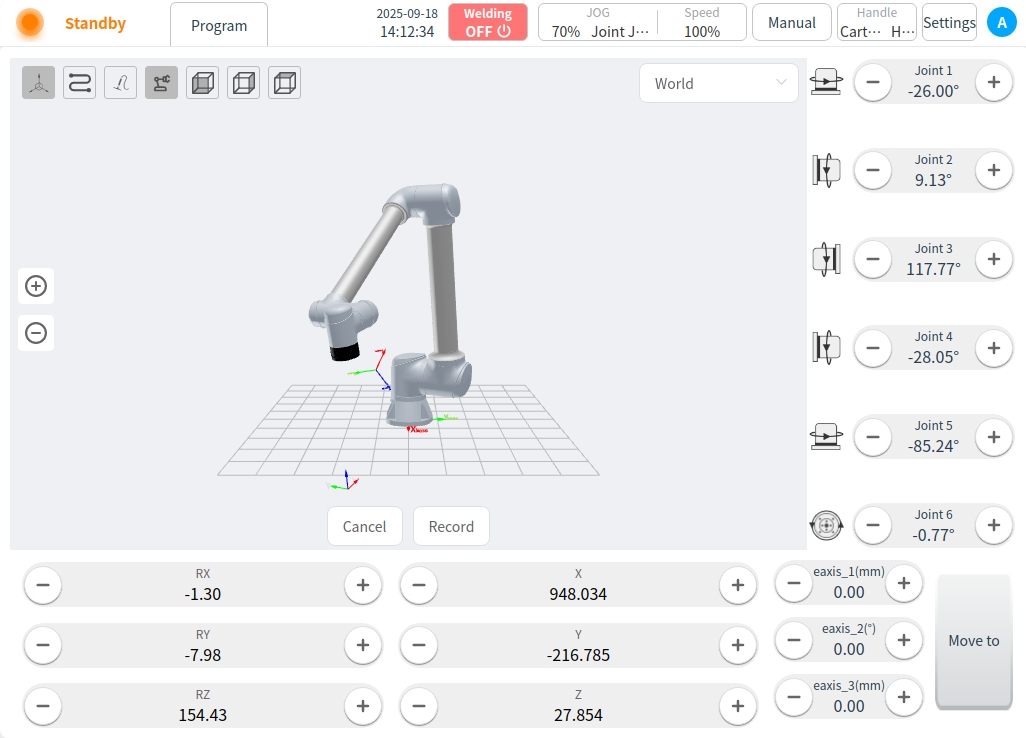
Task: Increase Joint 1 angle with plus
Action: pos(993,83)
